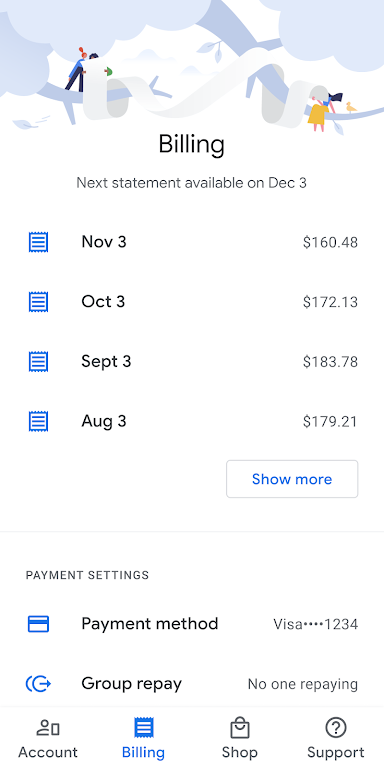Tap the Support question mark icon
The image size is (384, 768).
point(336,728)
